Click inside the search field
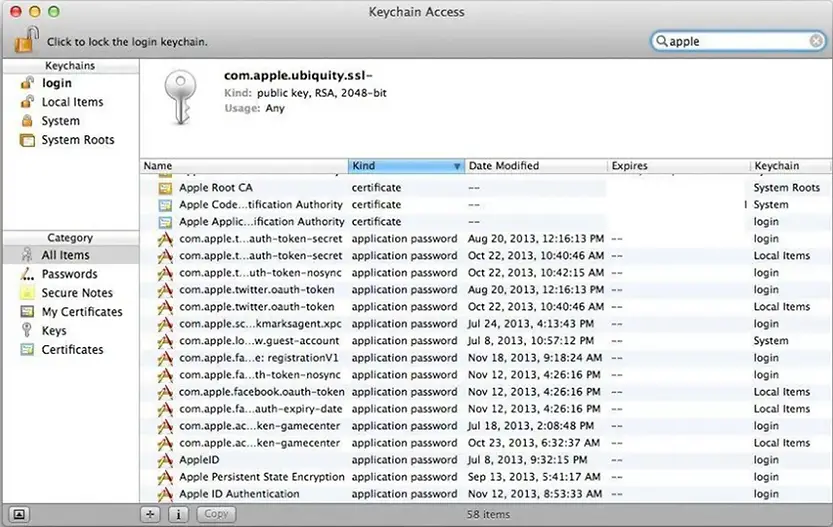 (x=738, y=41)
